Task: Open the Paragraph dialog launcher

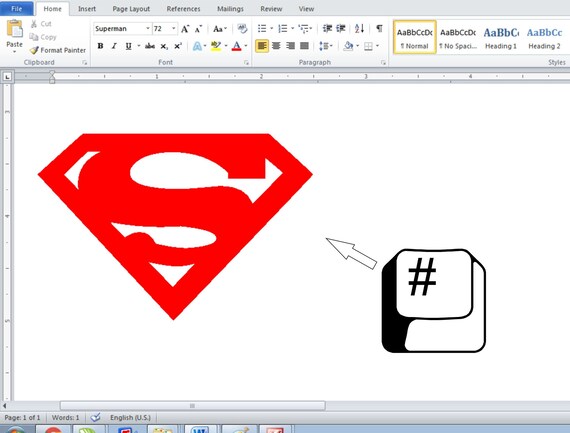Action: click(383, 63)
